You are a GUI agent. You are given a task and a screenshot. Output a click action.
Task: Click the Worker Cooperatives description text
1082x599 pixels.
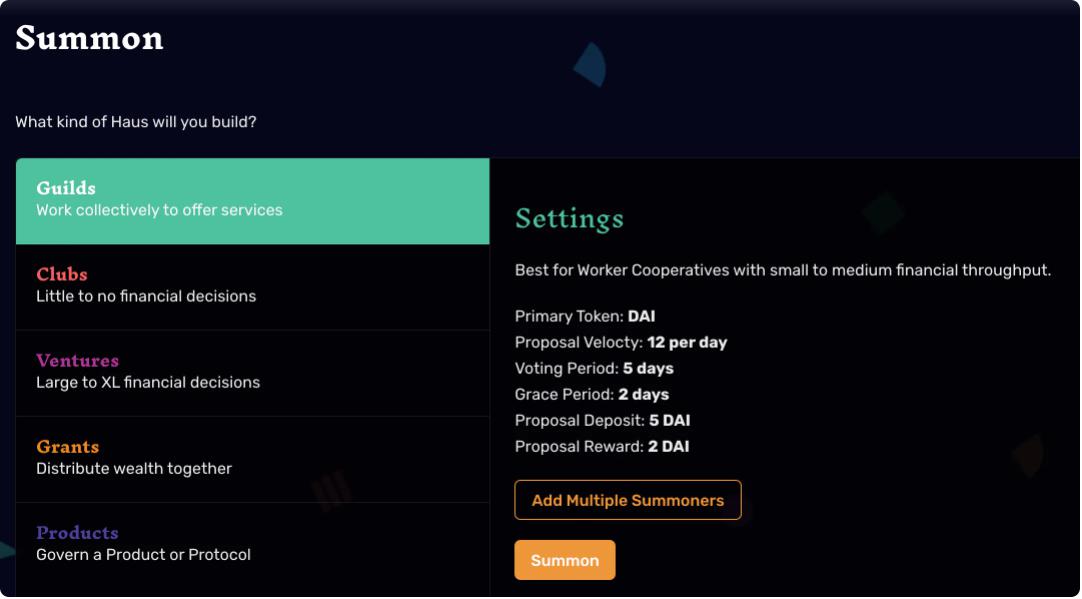(x=783, y=271)
